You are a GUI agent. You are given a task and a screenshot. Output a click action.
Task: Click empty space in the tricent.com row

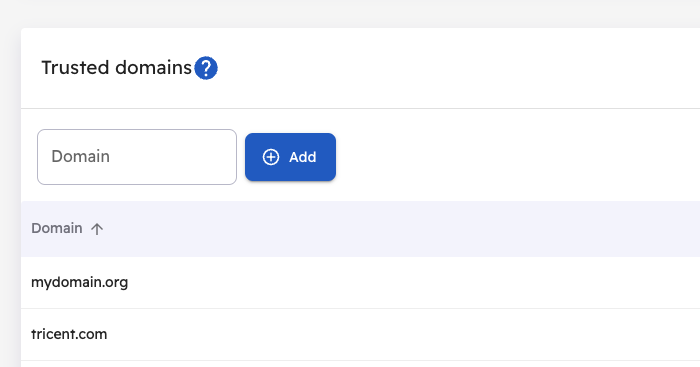click(402, 334)
